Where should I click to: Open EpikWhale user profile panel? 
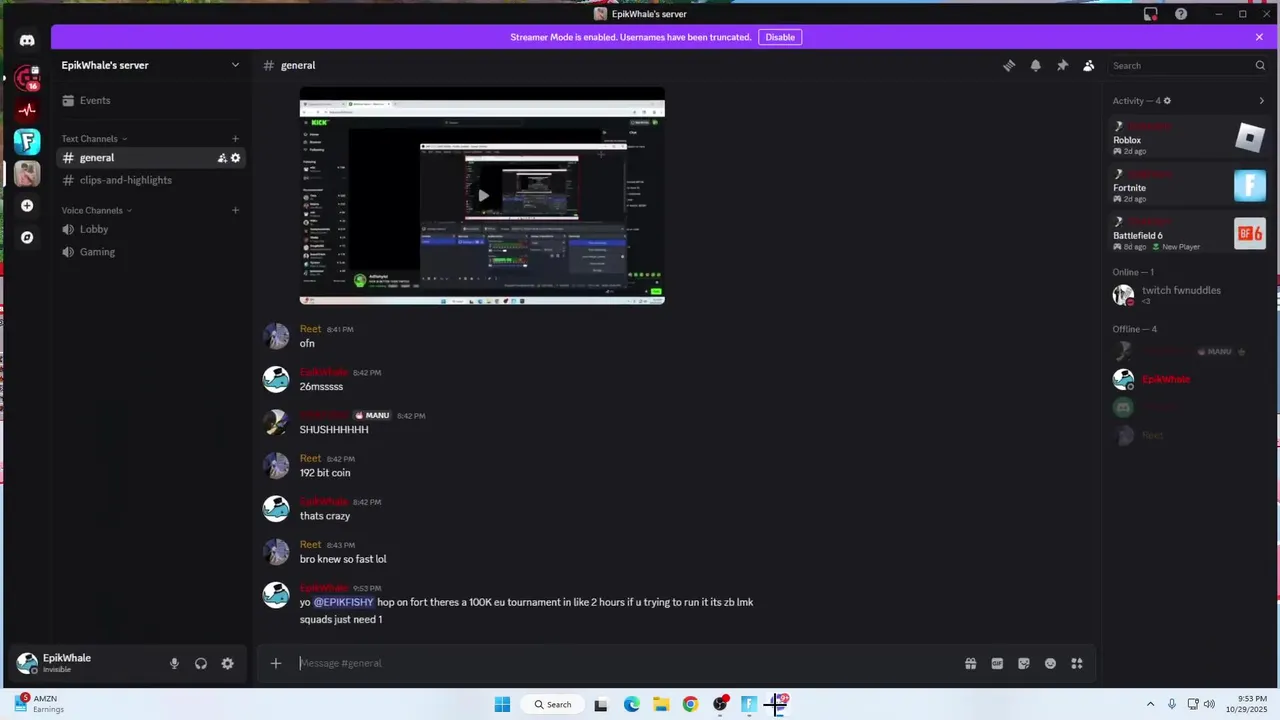[85, 663]
